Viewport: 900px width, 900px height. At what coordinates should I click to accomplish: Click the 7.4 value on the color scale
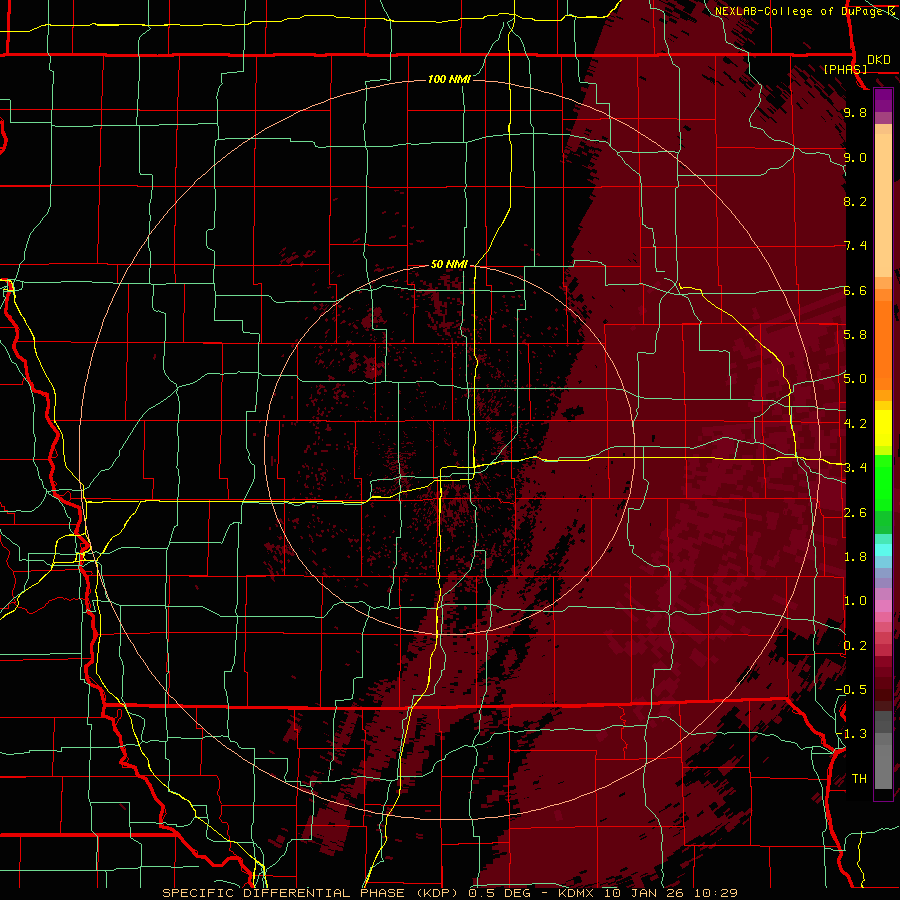[x=855, y=246]
